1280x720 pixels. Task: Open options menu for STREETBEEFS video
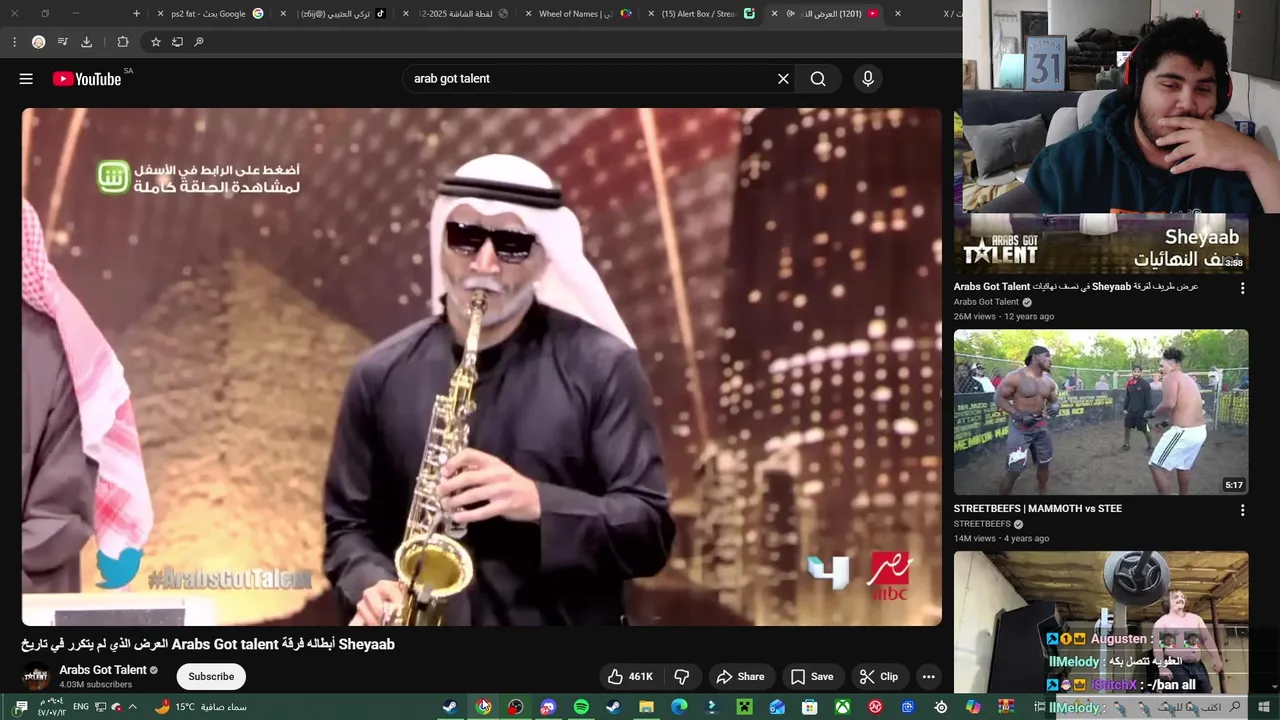(x=1242, y=510)
